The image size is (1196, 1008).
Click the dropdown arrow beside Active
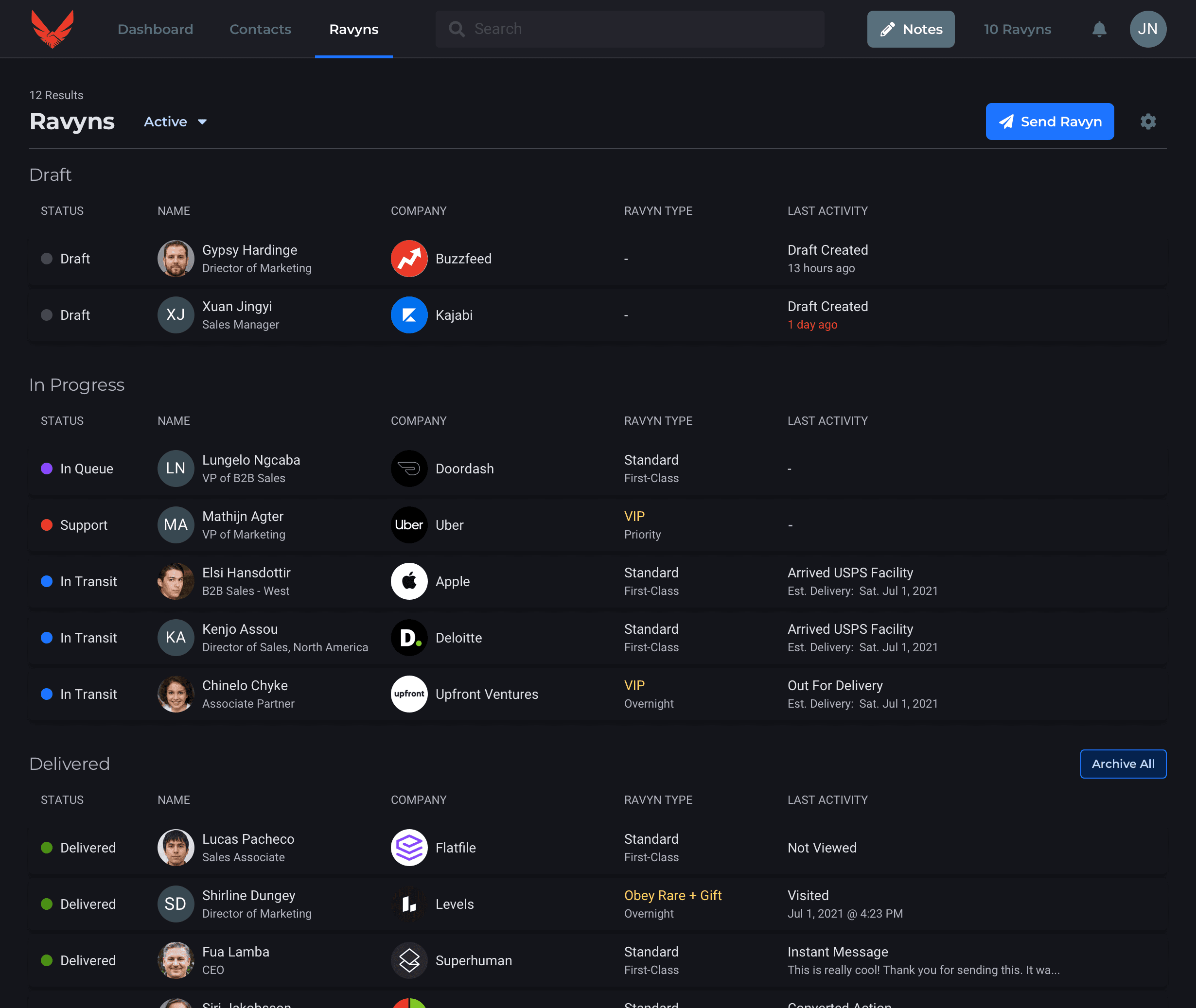pyautogui.click(x=202, y=122)
